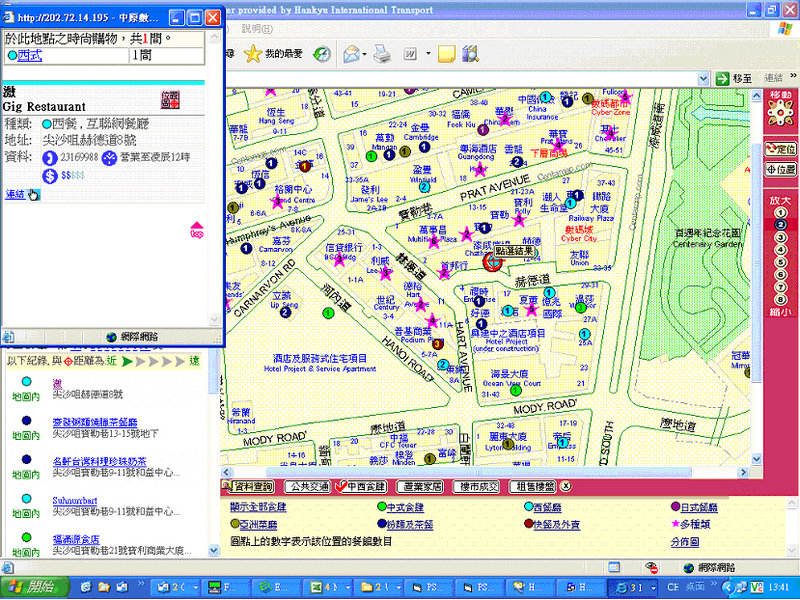Click the red 定位 locate icon on right panel

click(780, 148)
